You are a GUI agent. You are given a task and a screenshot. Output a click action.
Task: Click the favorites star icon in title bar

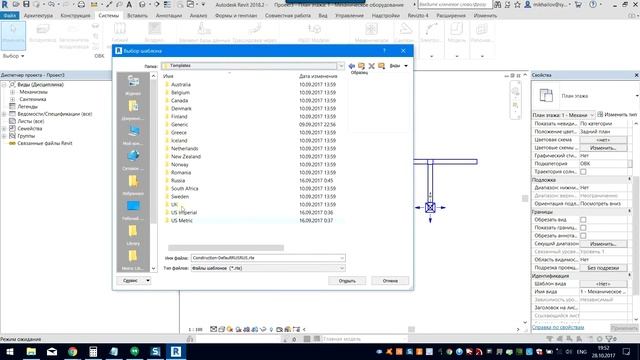tap(518, 4)
